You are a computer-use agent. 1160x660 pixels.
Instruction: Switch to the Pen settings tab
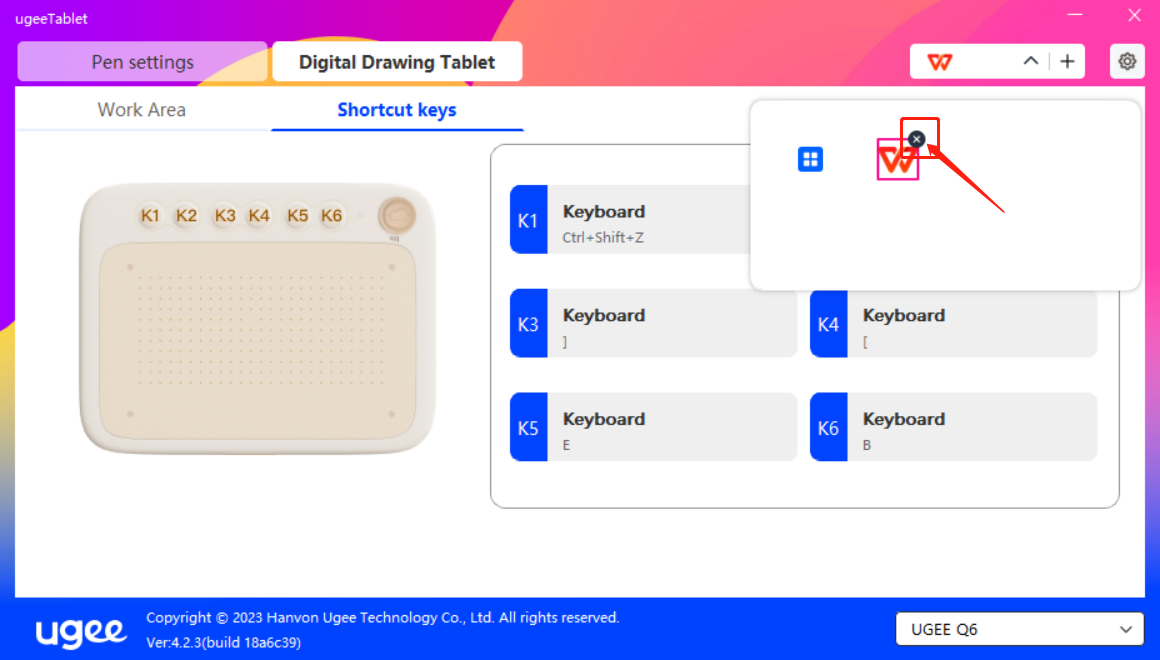point(142,62)
